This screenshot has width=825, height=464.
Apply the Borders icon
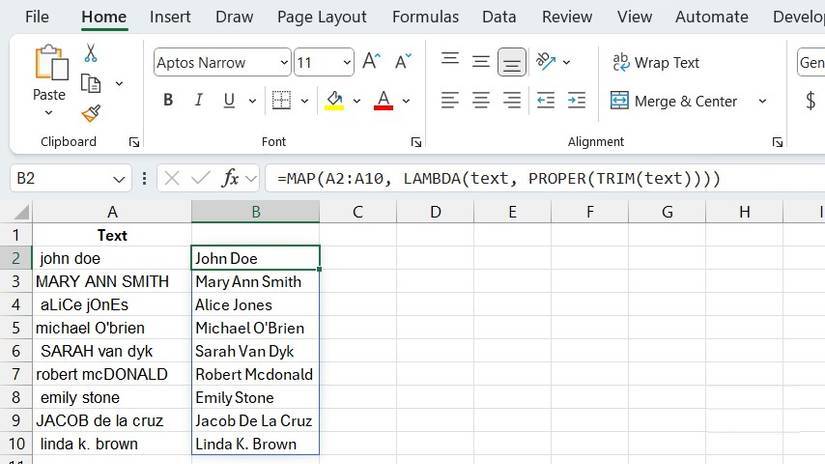tap(281, 100)
